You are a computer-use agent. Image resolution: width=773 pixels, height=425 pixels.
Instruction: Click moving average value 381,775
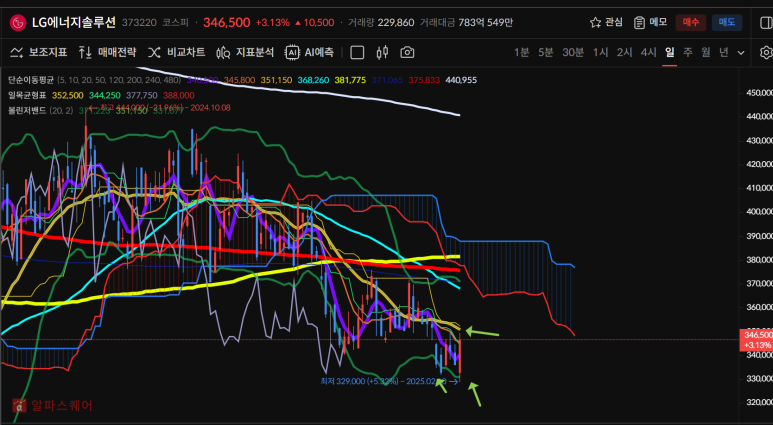coord(350,80)
